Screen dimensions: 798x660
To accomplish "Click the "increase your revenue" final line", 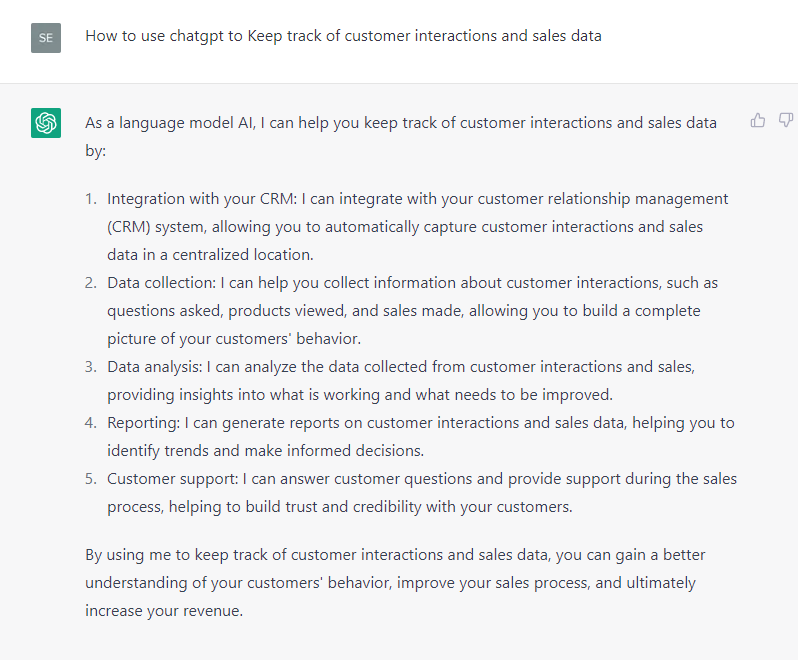I will 164,611.
